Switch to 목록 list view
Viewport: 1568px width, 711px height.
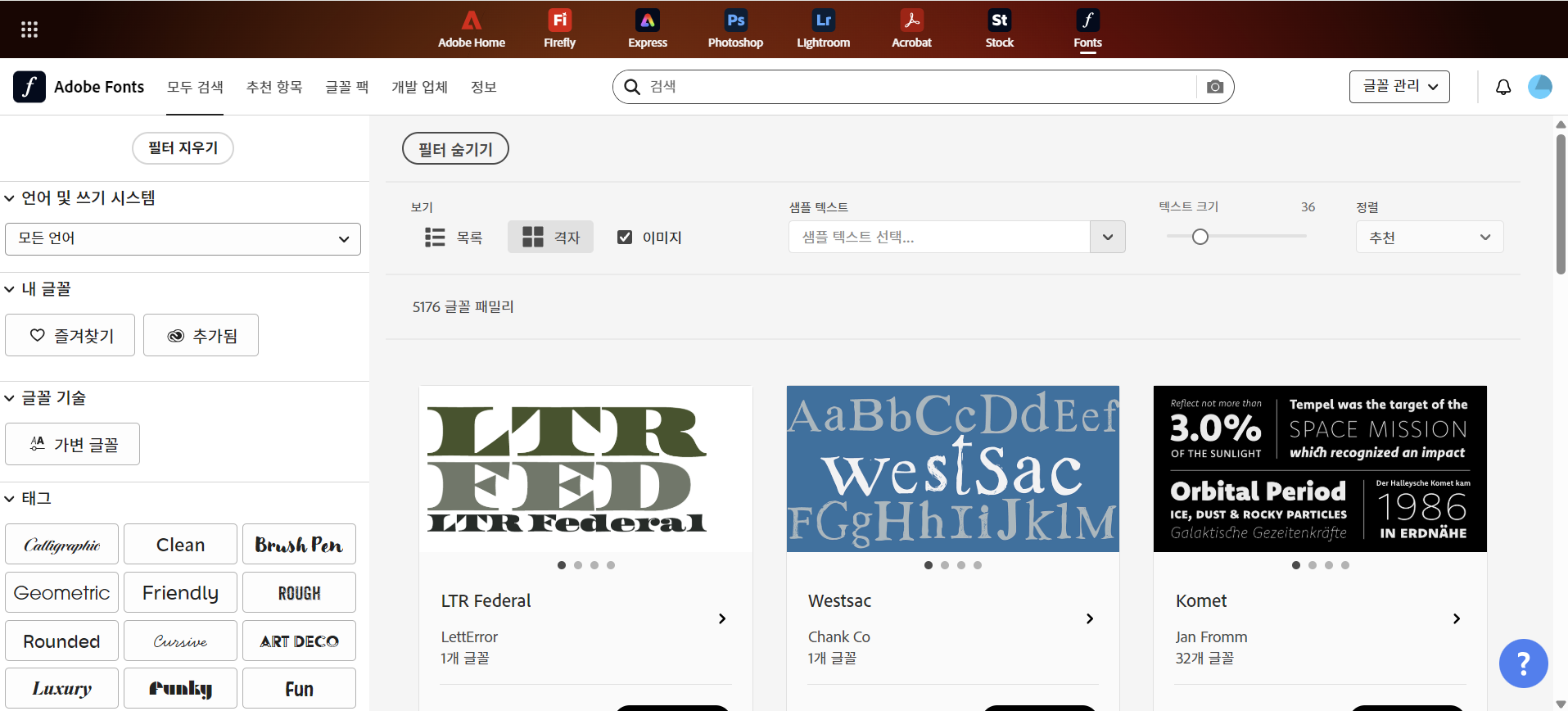coord(454,238)
